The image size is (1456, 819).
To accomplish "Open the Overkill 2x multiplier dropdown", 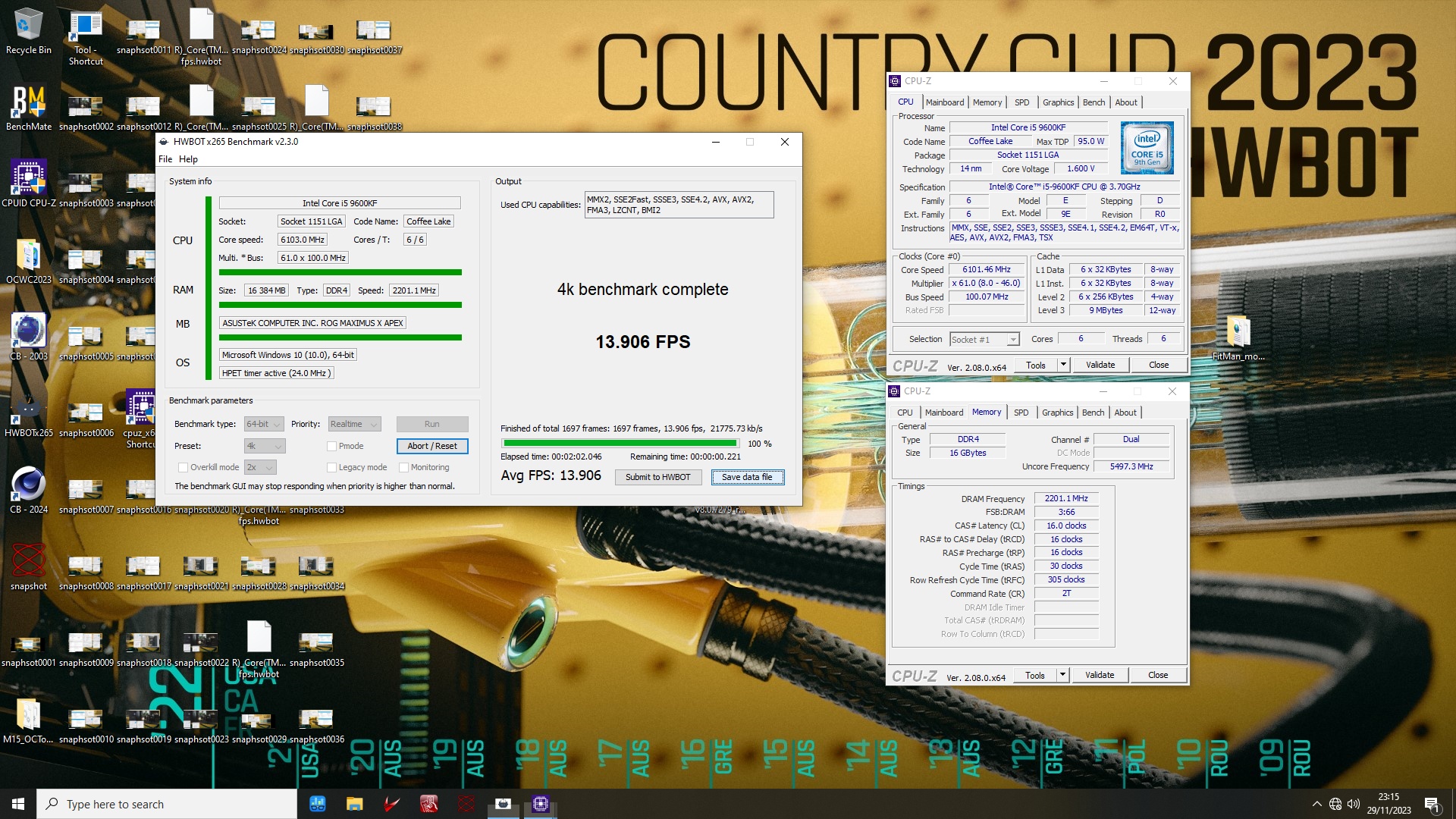I will (260, 467).
